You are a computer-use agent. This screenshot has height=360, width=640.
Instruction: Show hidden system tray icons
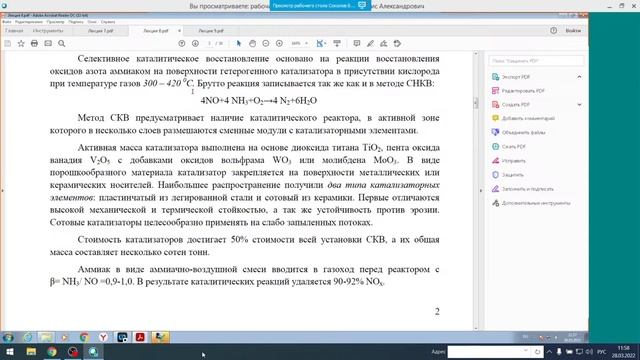(549, 351)
